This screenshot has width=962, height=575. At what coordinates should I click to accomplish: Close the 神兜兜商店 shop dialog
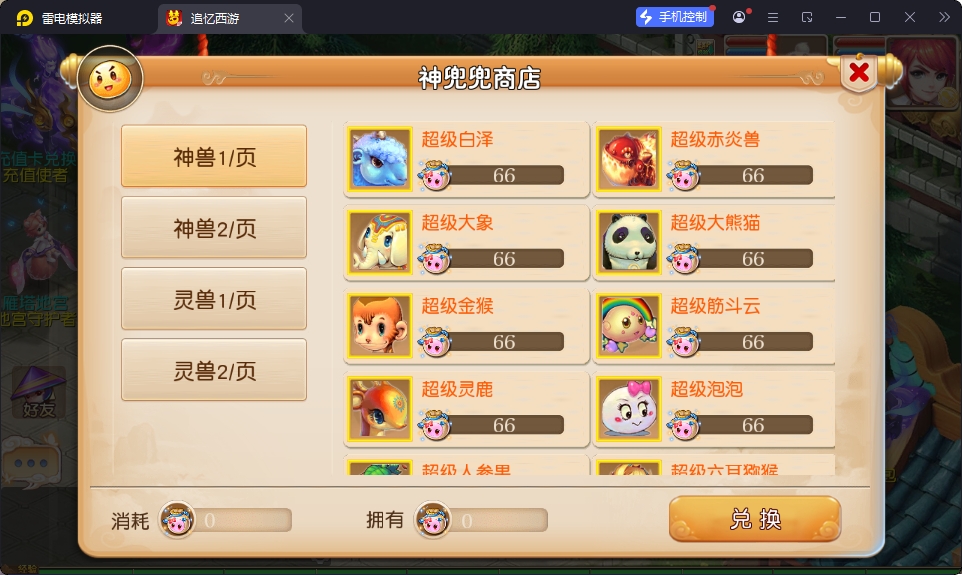[x=859, y=72]
